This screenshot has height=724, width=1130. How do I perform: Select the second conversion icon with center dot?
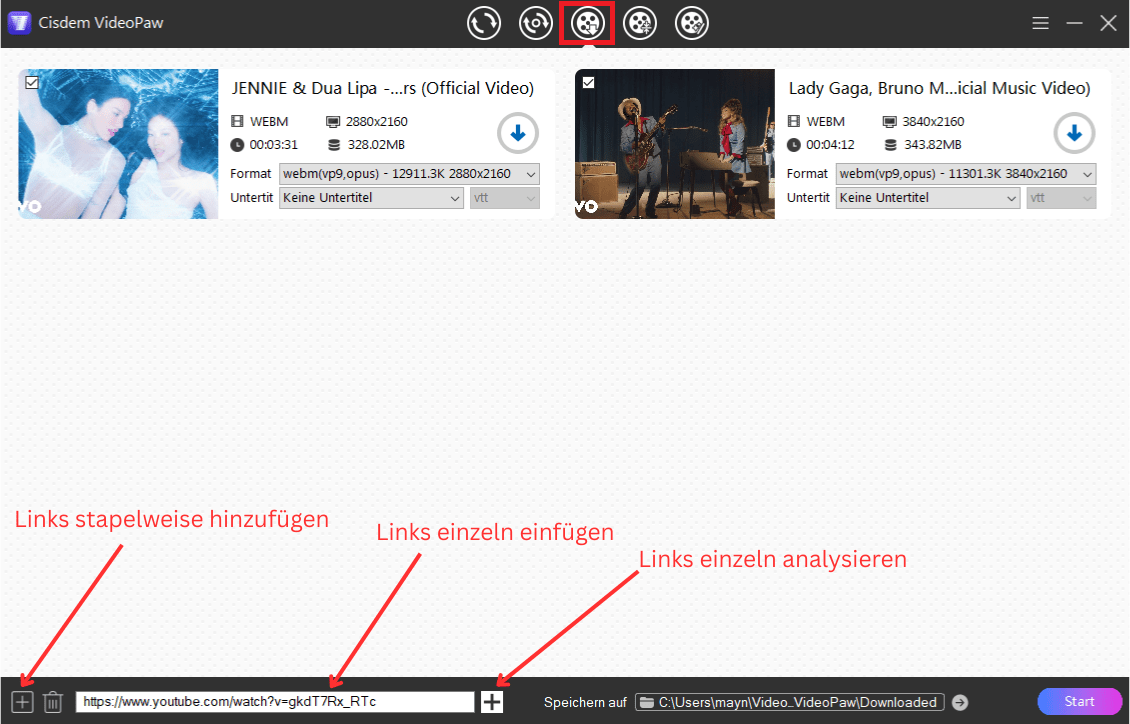point(536,22)
